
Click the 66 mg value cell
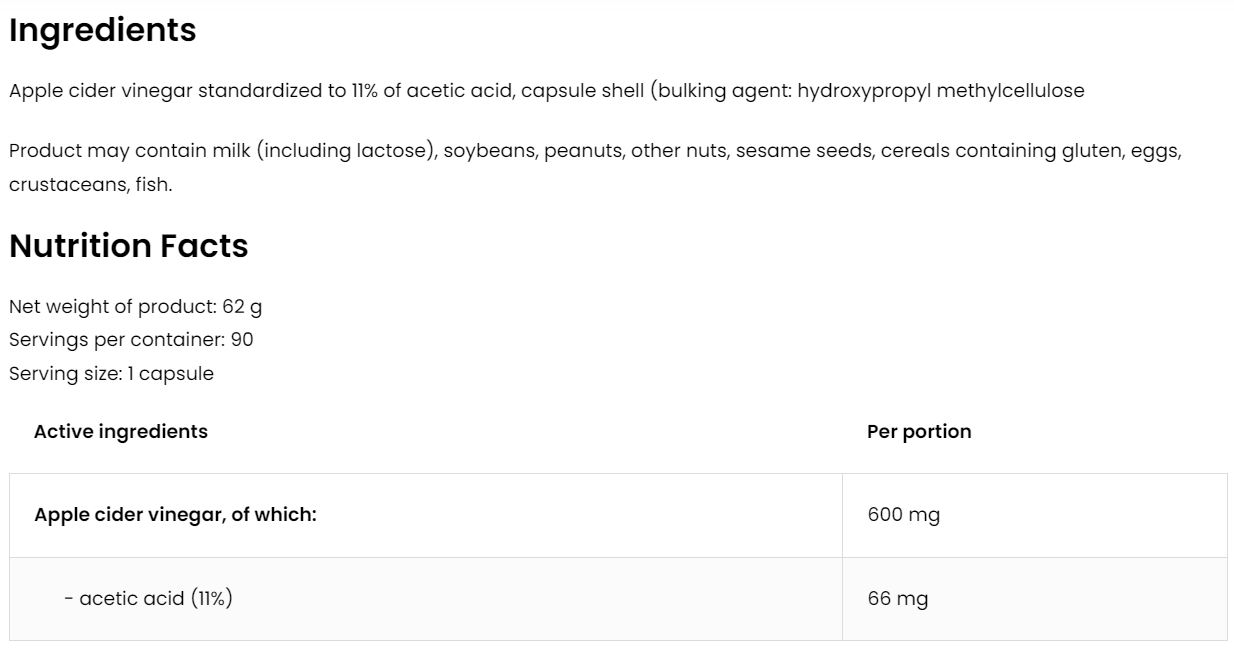click(x=898, y=599)
